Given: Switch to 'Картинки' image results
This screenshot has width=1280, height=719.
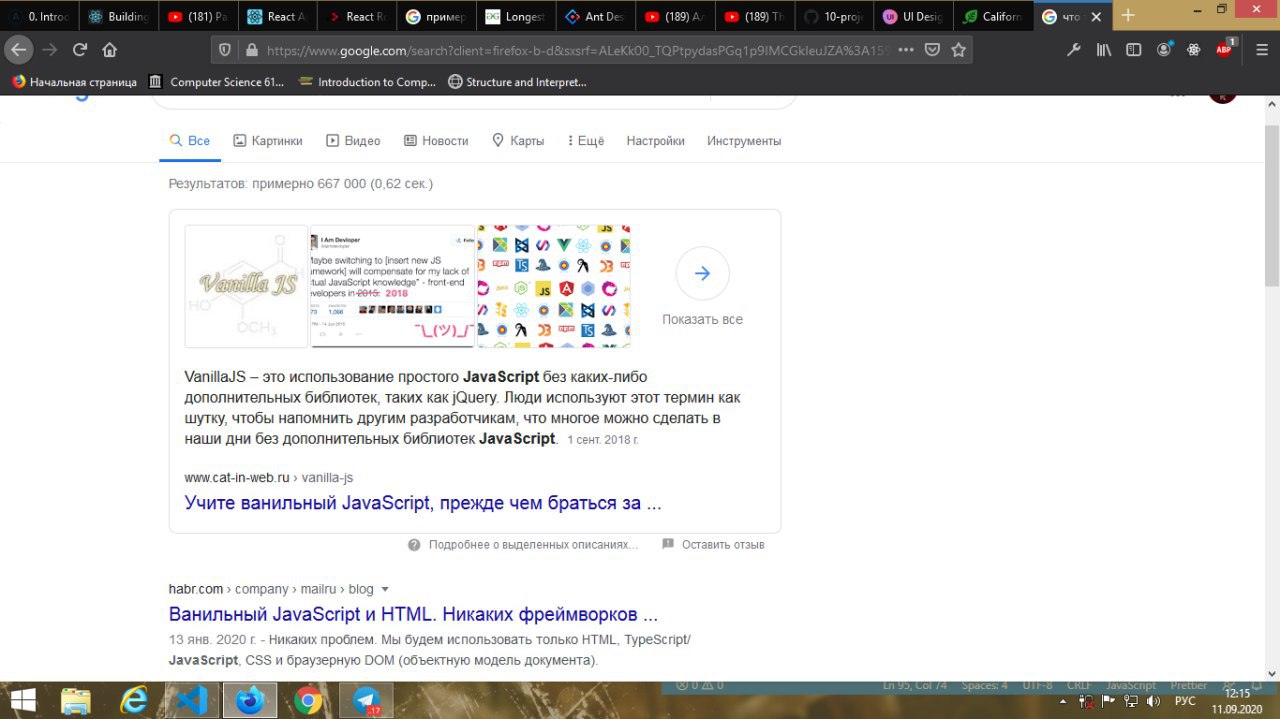Looking at the screenshot, I should point(267,141).
